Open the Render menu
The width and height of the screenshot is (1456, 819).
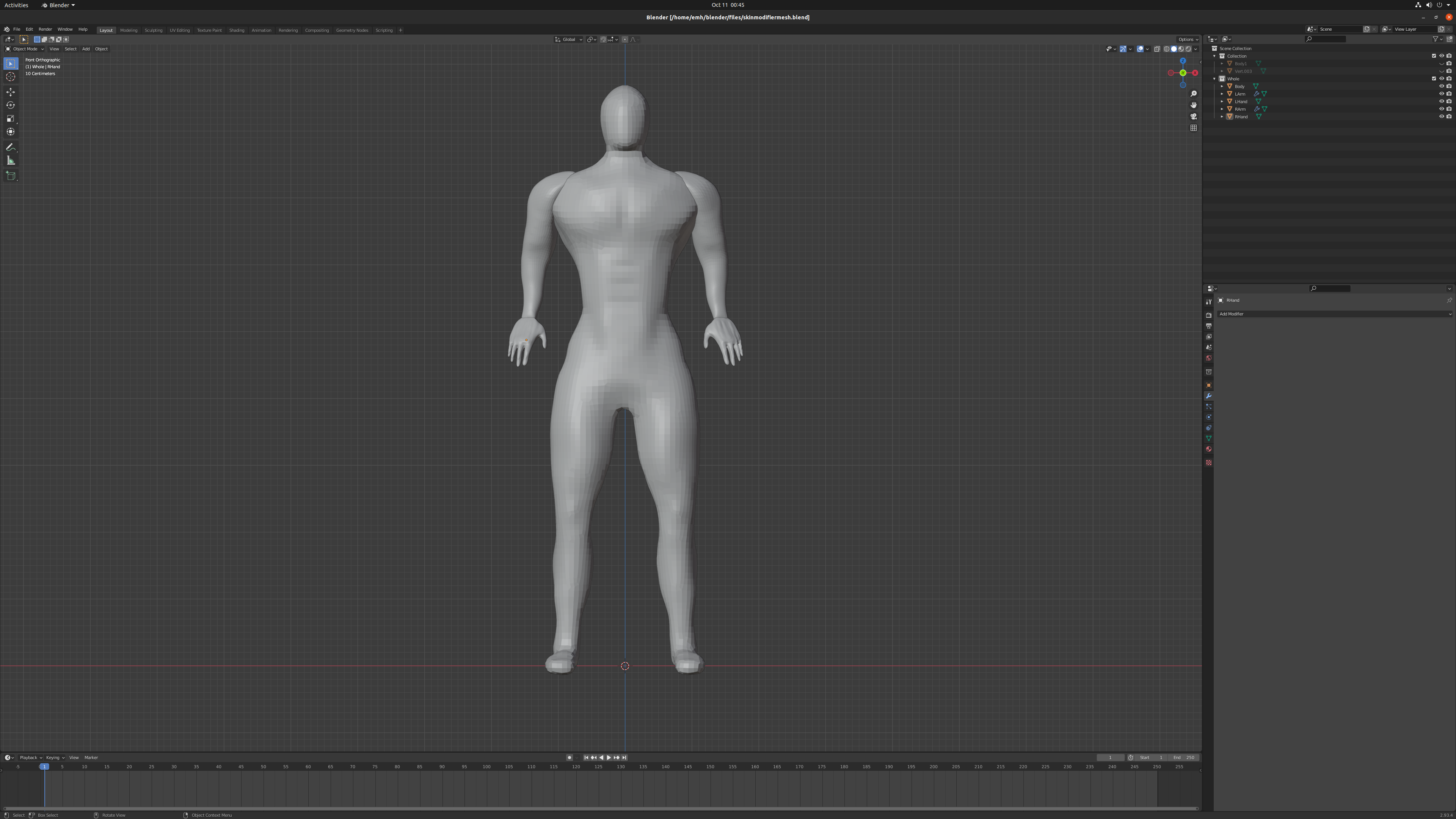coord(45,30)
